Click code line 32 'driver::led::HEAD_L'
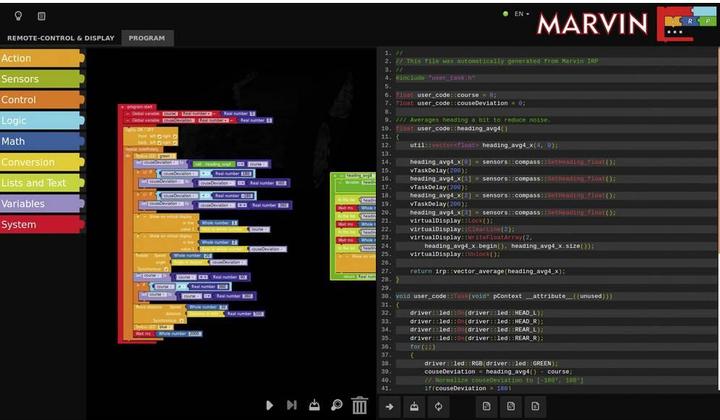The height and width of the screenshot is (420, 720). click(476, 313)
